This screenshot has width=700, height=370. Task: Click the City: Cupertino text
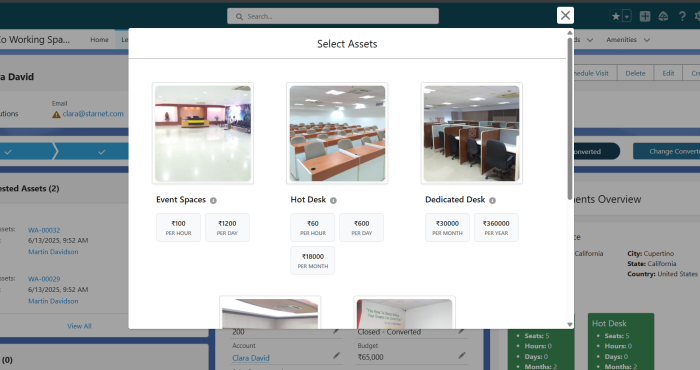[650, 254]
